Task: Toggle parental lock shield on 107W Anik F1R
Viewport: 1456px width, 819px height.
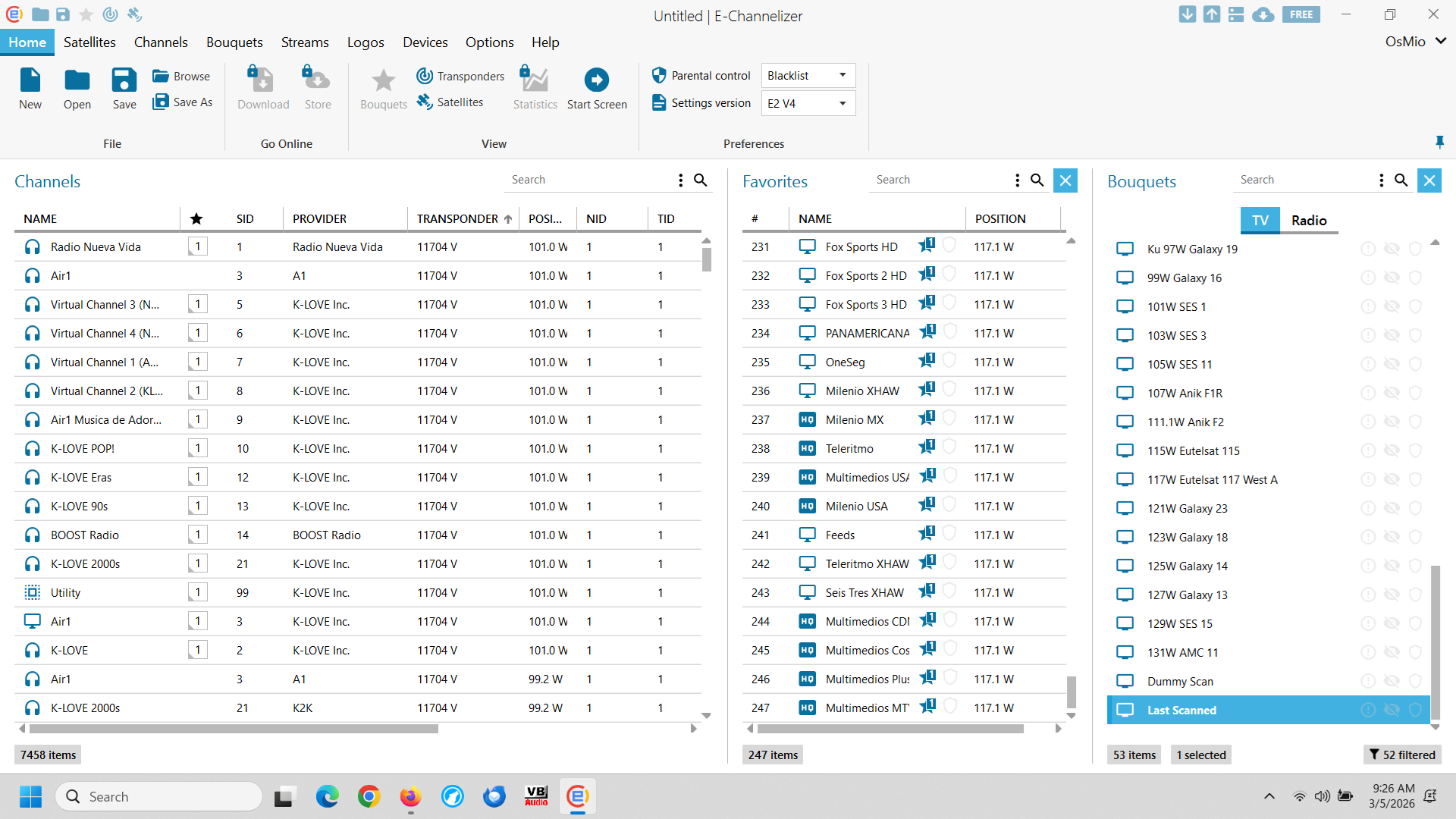Action: [x=1415, y=393]
